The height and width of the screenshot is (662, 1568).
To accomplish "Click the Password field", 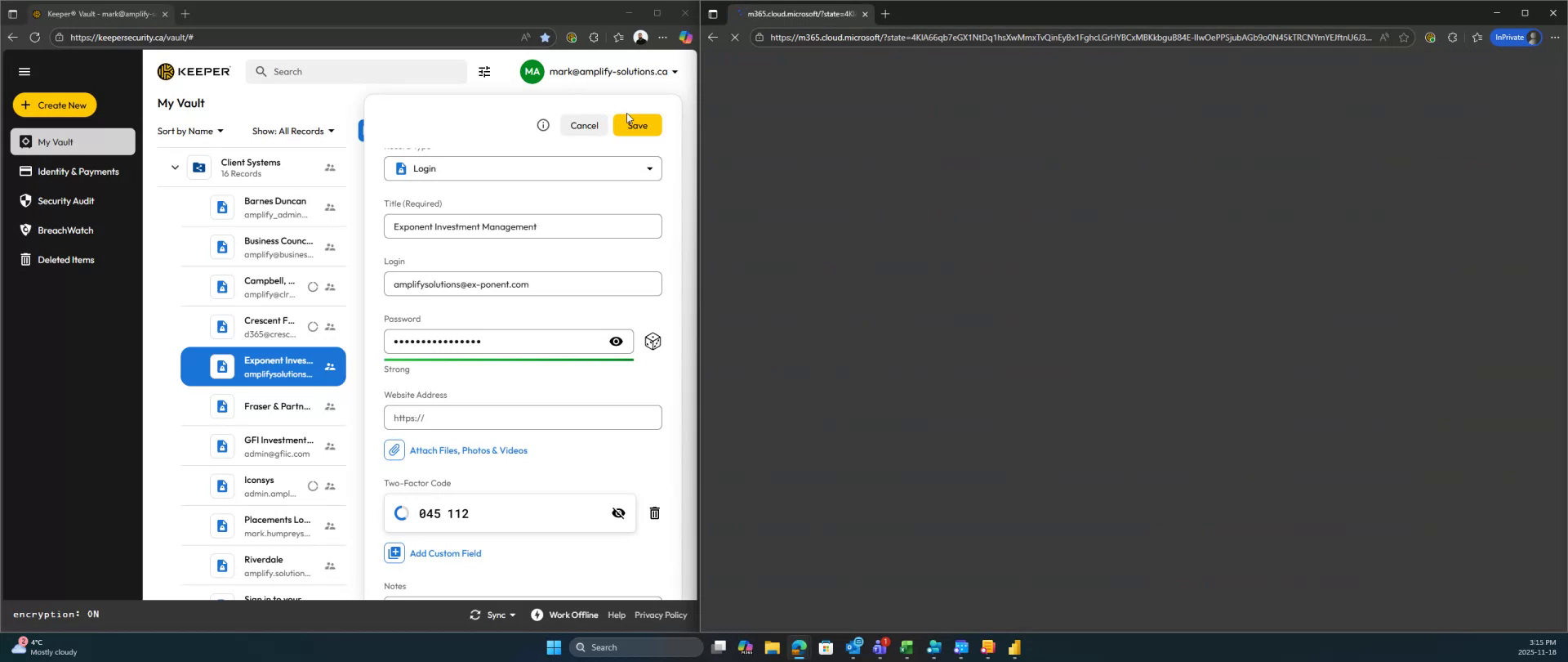I will click(509, 342).
